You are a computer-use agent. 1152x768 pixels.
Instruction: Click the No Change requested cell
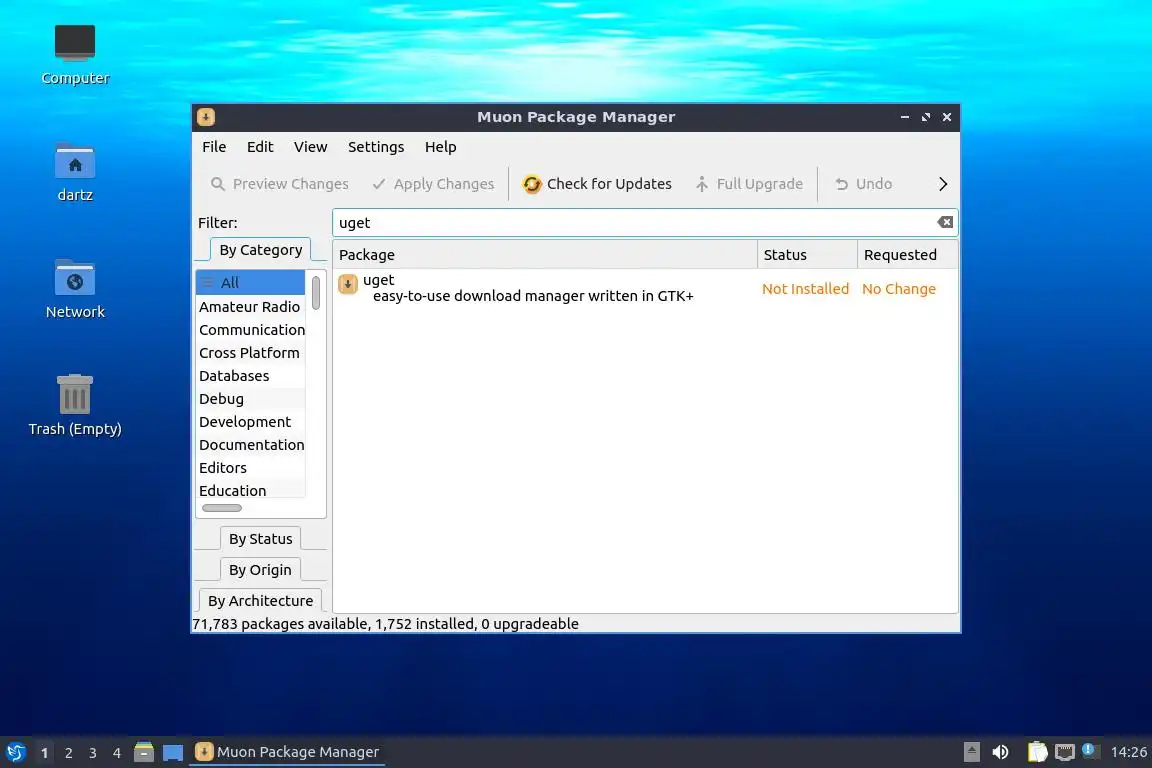coord(899,289)
